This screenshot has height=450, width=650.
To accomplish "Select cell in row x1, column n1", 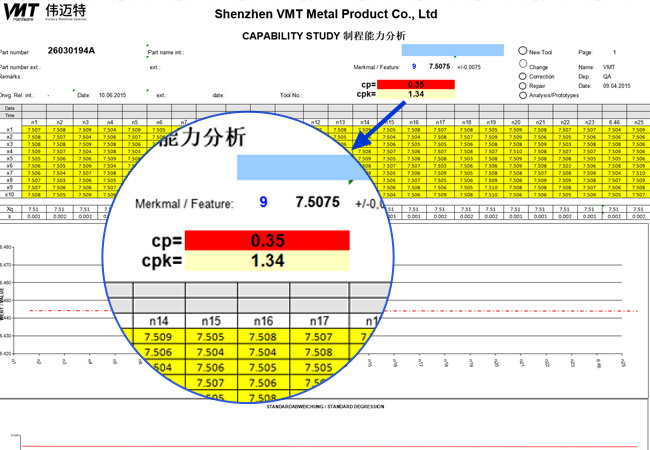I will pyautogui.click(x=34, y=130).
